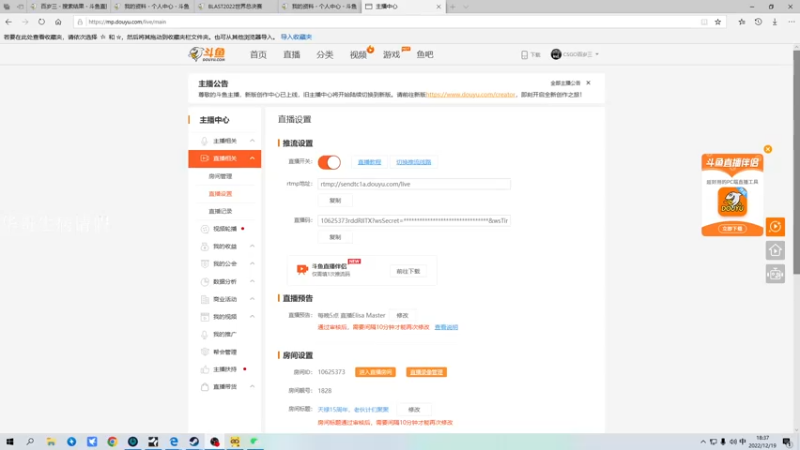Image resolution: width=800 pixels, height=450 pixels.
Task: Click the 直播教程 link
Action: point(369,162)
